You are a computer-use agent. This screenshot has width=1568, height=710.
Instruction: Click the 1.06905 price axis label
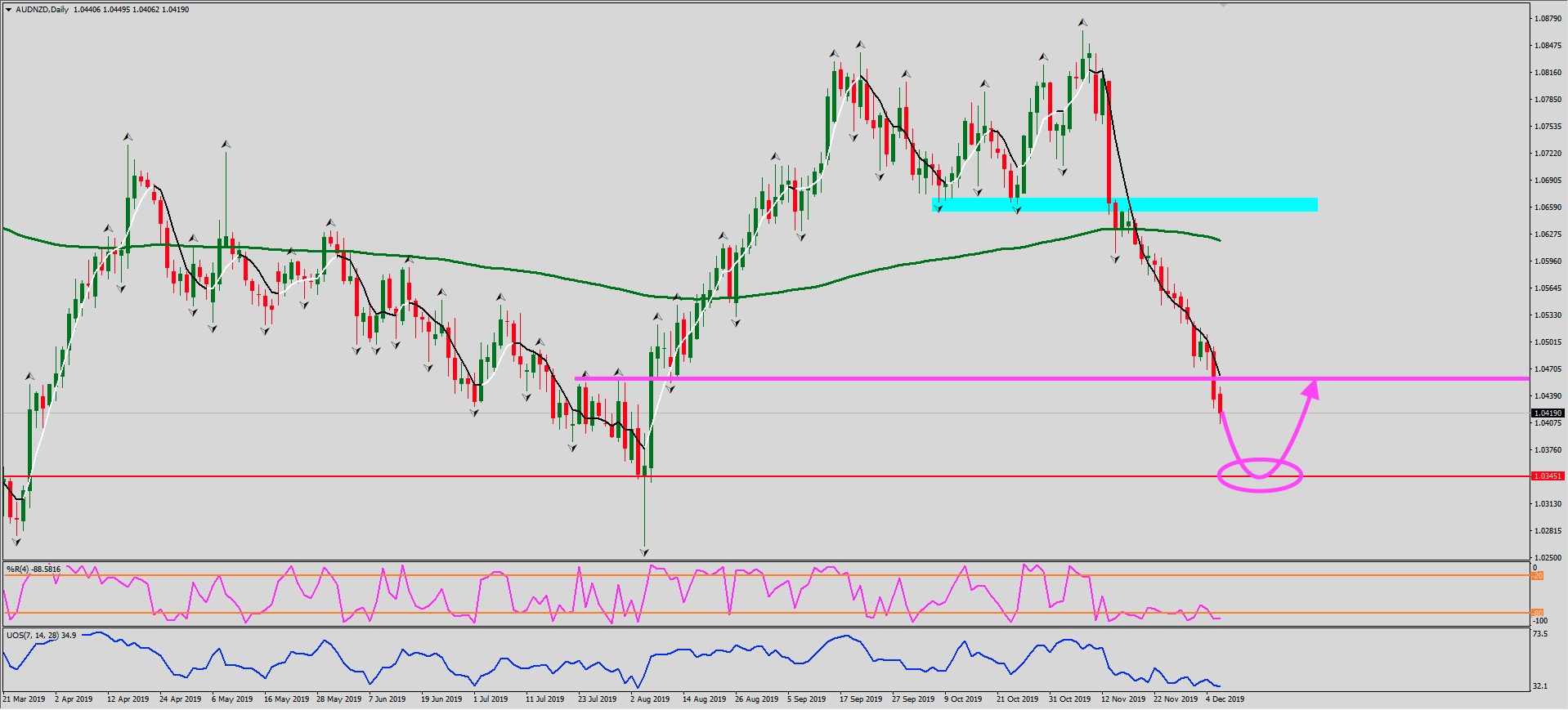[x=1548, y=180]
